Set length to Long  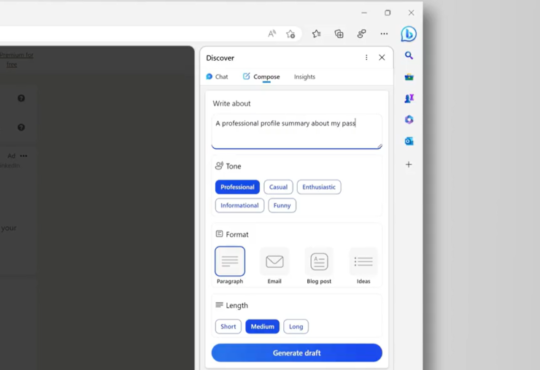point(296,326)
